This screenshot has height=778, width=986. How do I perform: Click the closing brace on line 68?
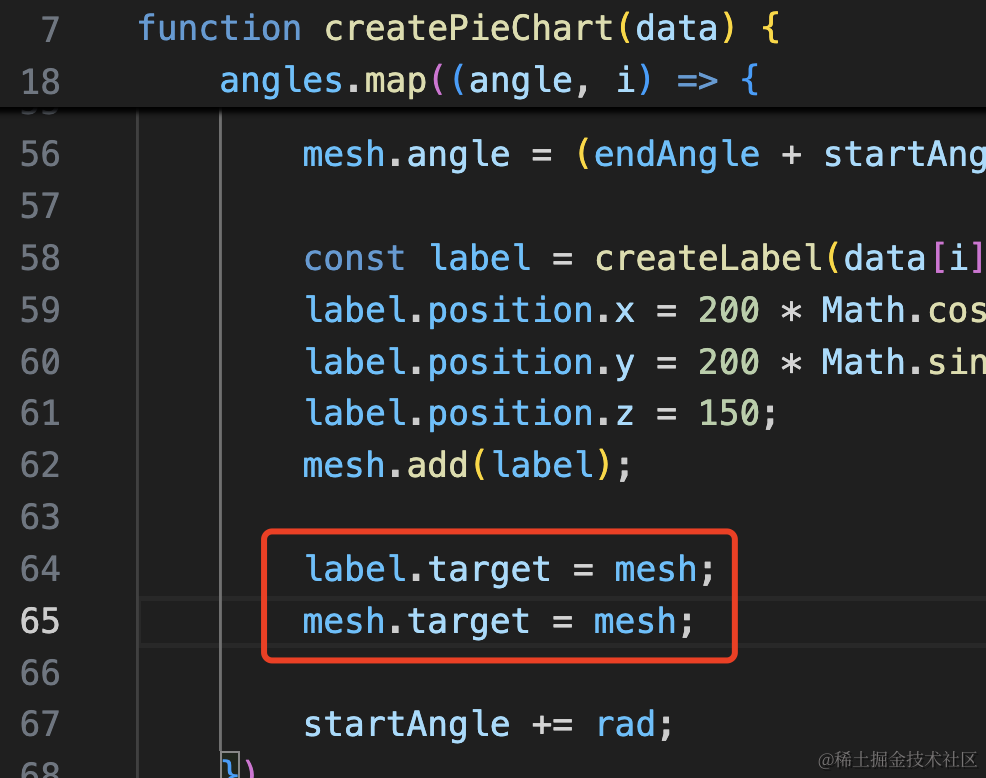pos(231,767)
